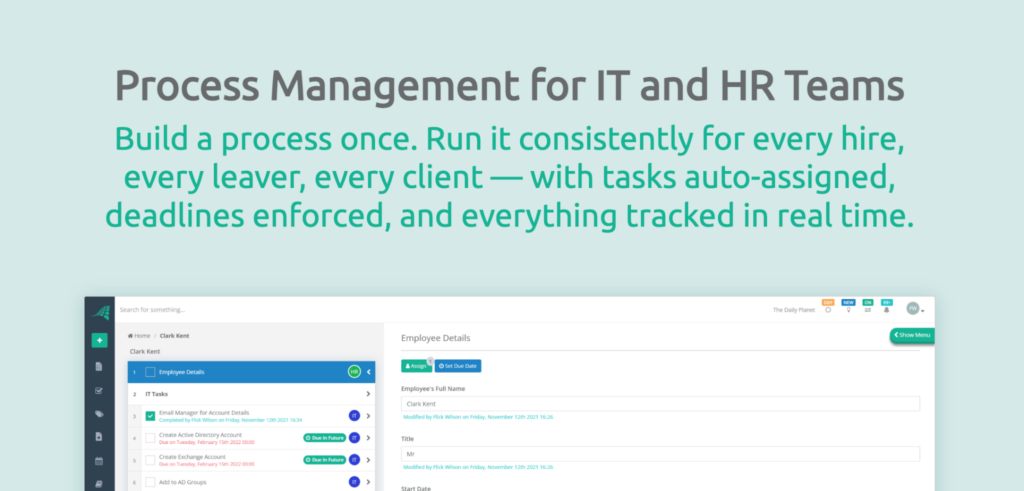Check Create Exchange Account checkbox
Screen dimensions: 1024x491
(150, 460)
